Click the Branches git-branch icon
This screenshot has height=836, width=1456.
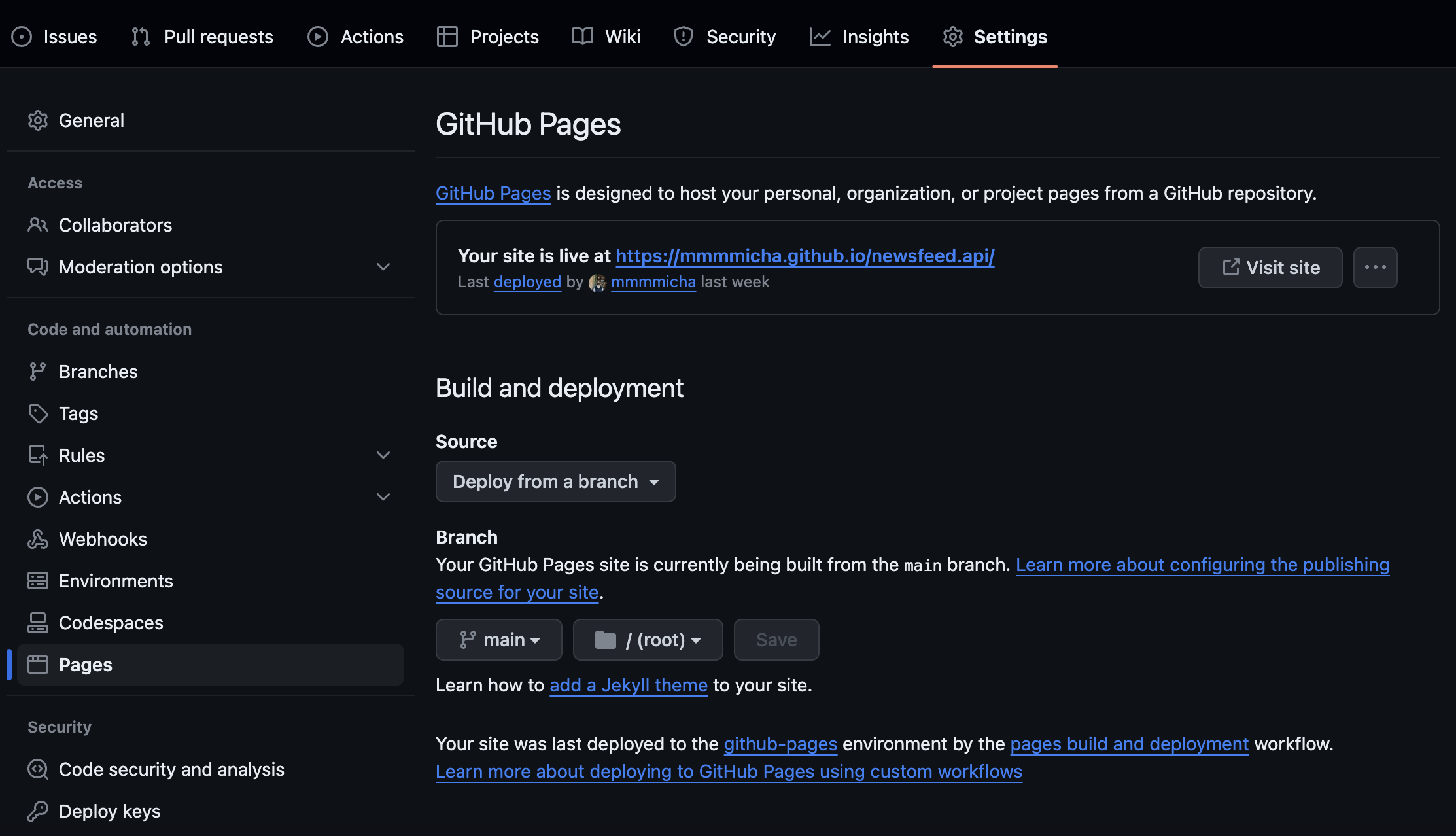tap(38, 372)
